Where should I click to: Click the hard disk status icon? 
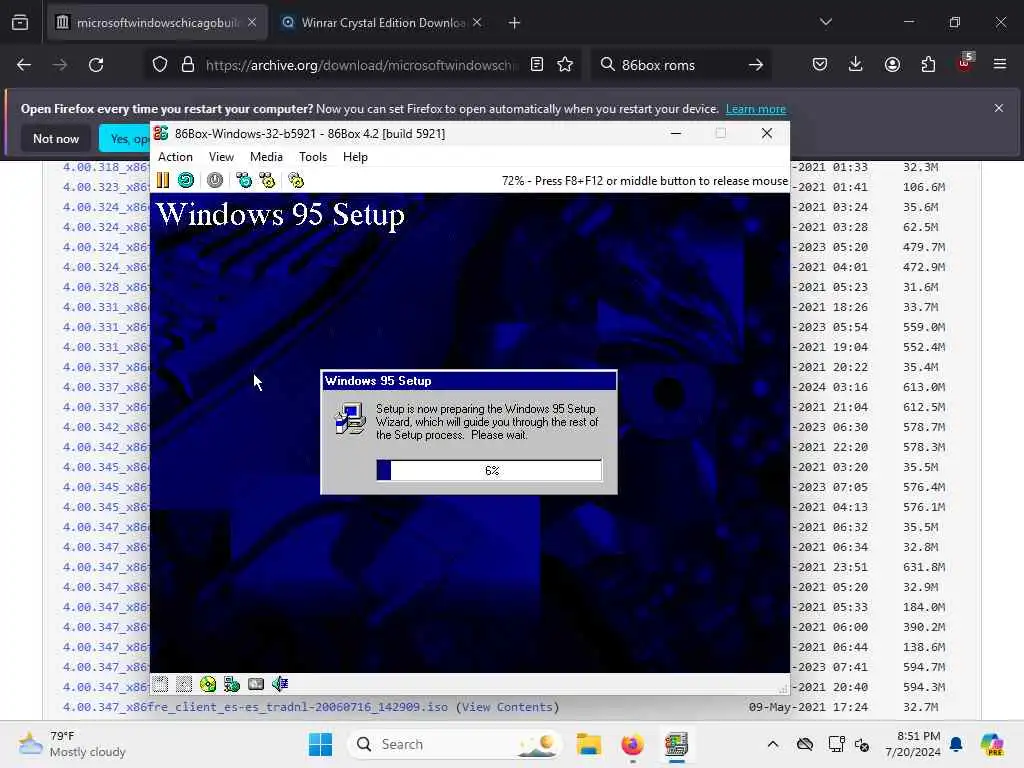256,684
